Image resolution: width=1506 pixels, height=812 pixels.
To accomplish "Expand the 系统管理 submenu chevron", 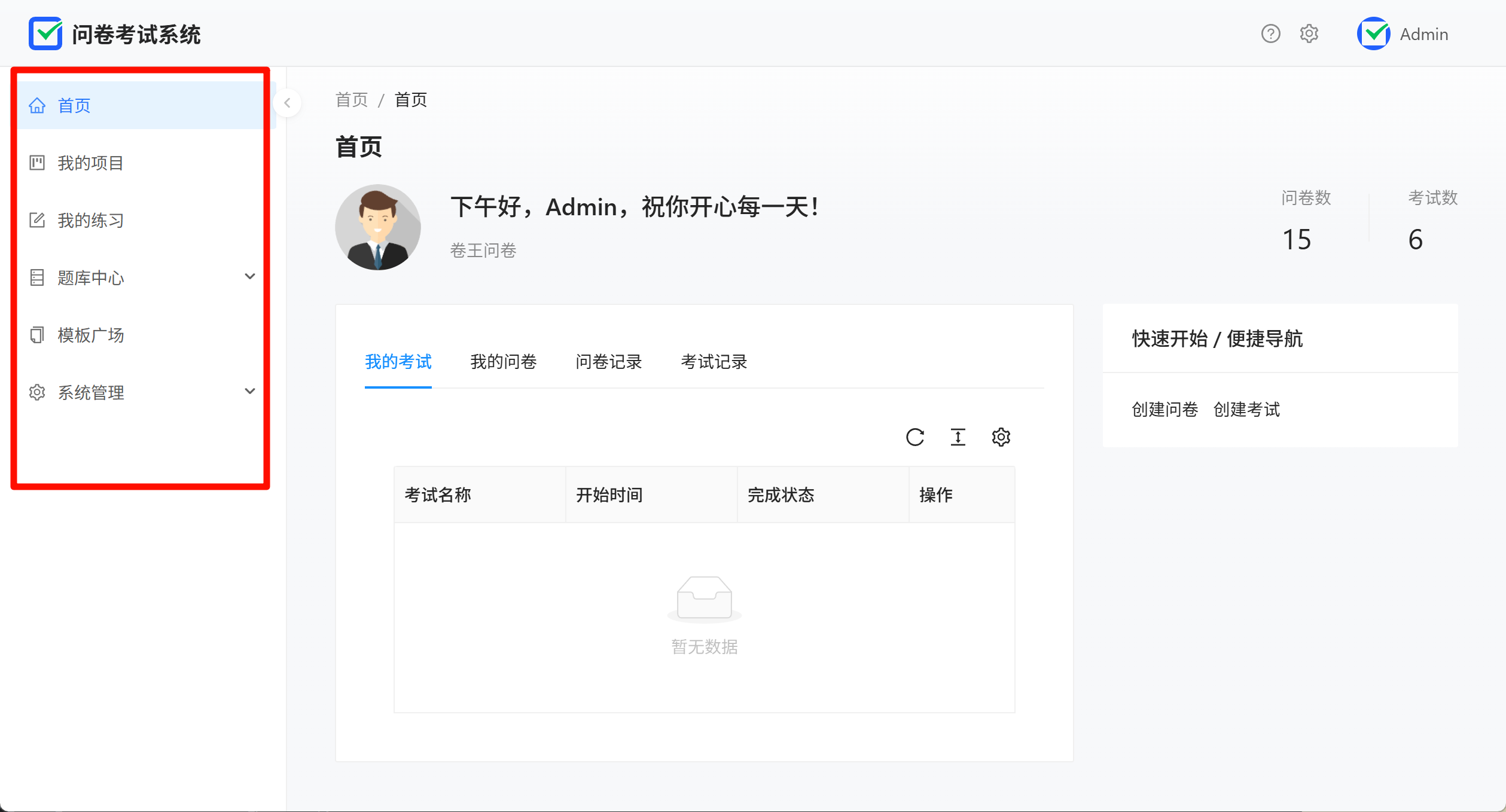I will click(250, 391).
